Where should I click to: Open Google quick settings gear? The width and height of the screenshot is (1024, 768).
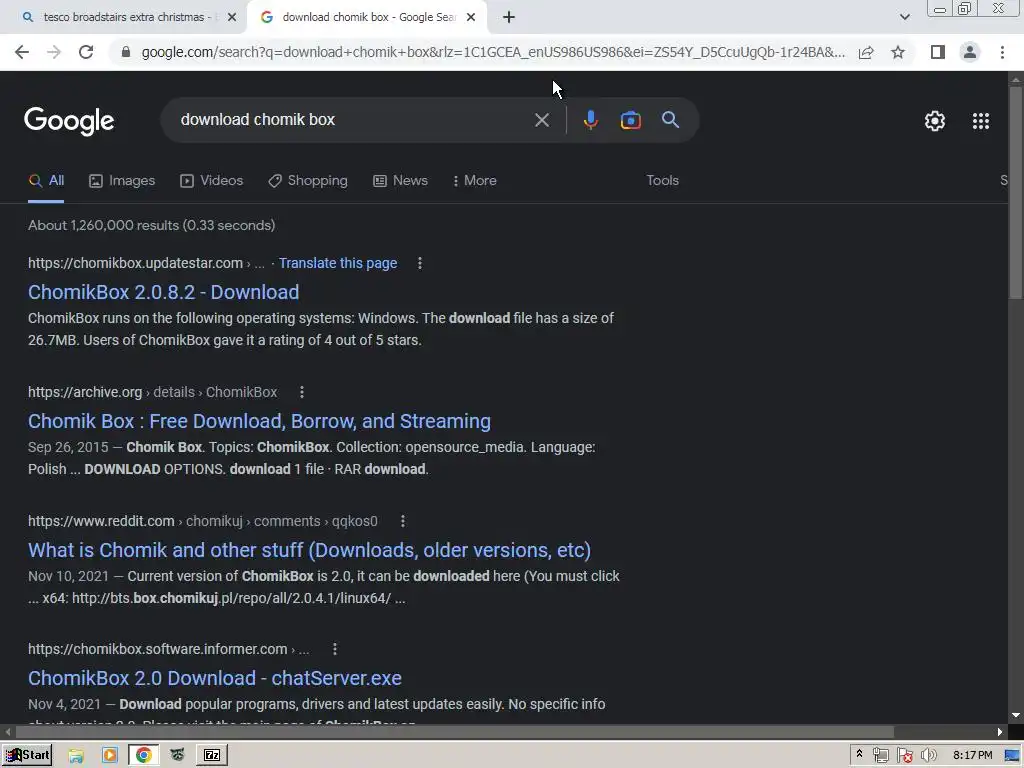[x=935, y=121]
